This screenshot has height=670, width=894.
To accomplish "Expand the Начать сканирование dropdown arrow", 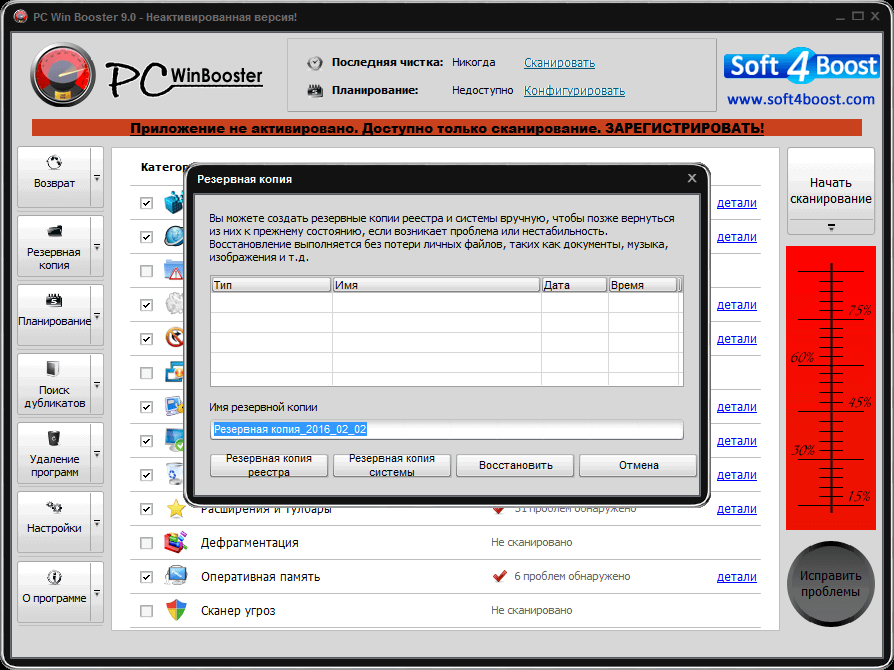I will coord(831,227).
